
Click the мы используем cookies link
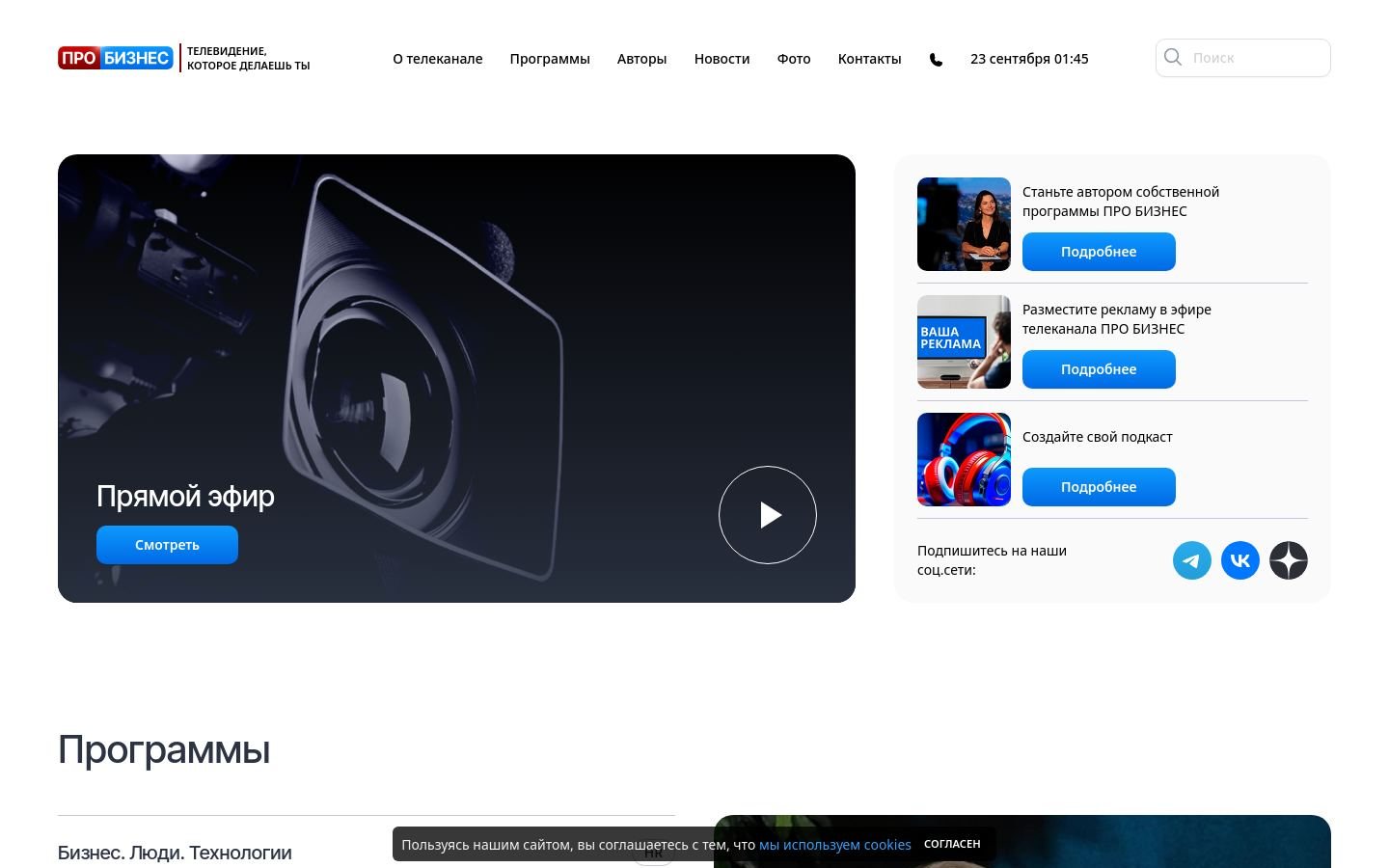(x=835, y=845)
